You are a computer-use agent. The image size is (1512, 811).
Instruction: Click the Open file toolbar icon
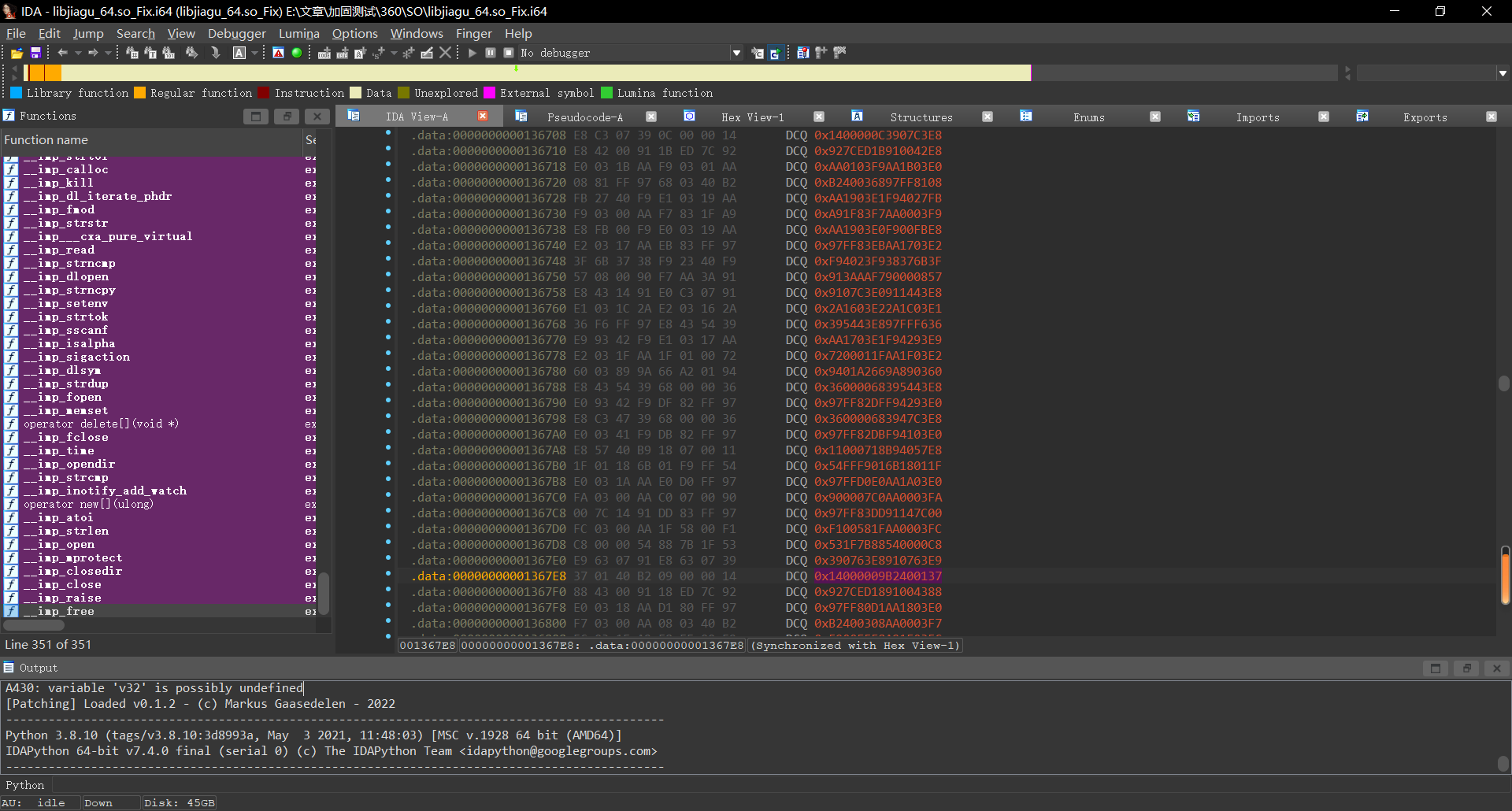(x=17, y=53)
